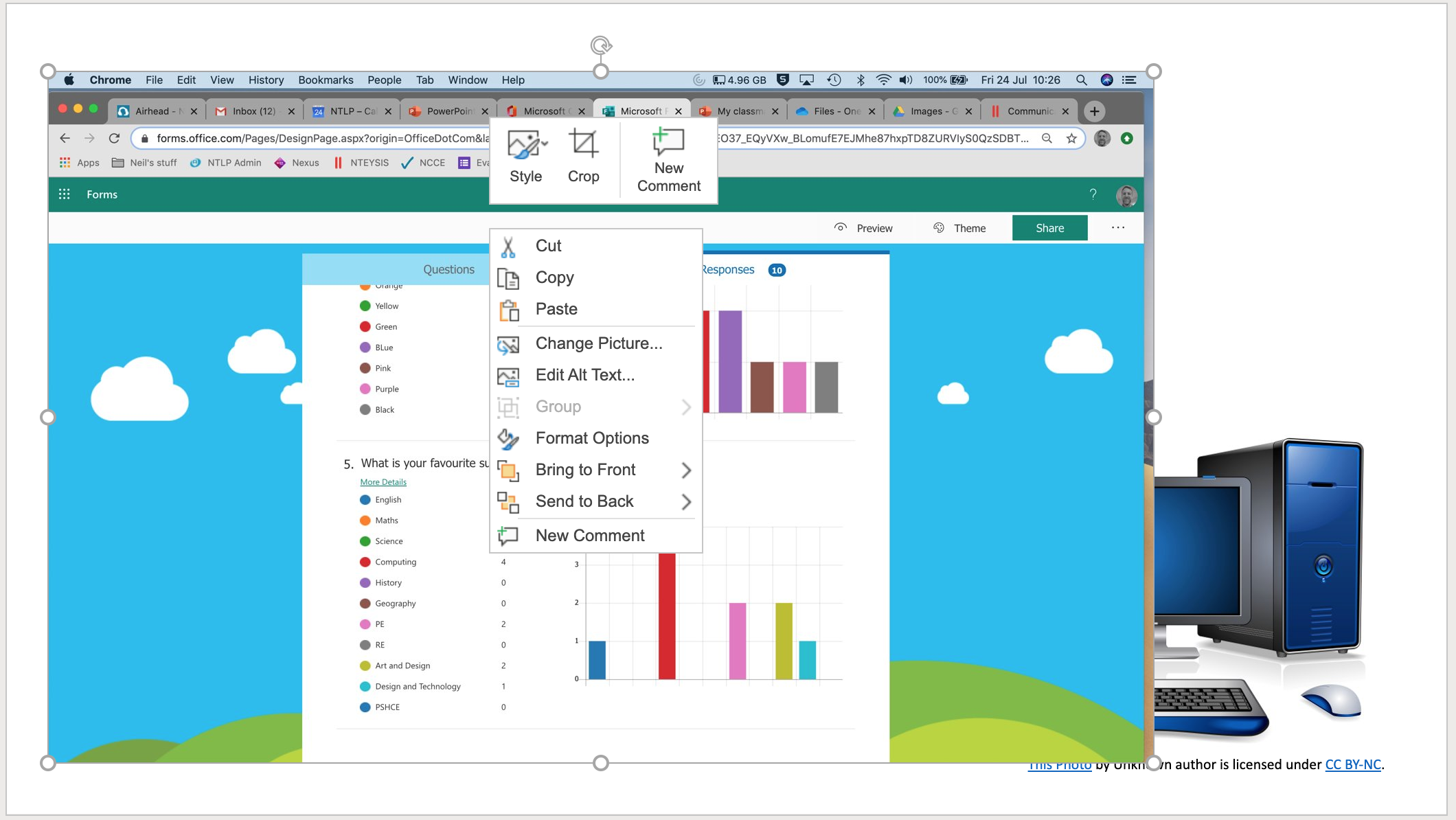Click the Style picture icon

coord(523,144)
